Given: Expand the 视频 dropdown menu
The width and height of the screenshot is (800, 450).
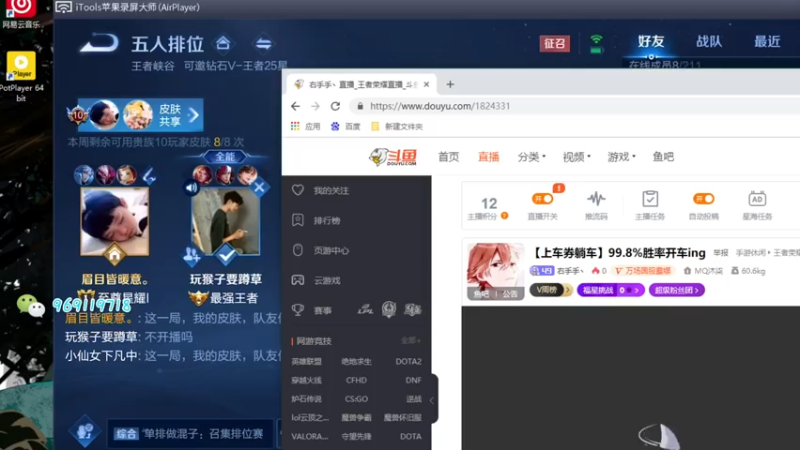Looking at the screenshot, I should click(577, 157).
